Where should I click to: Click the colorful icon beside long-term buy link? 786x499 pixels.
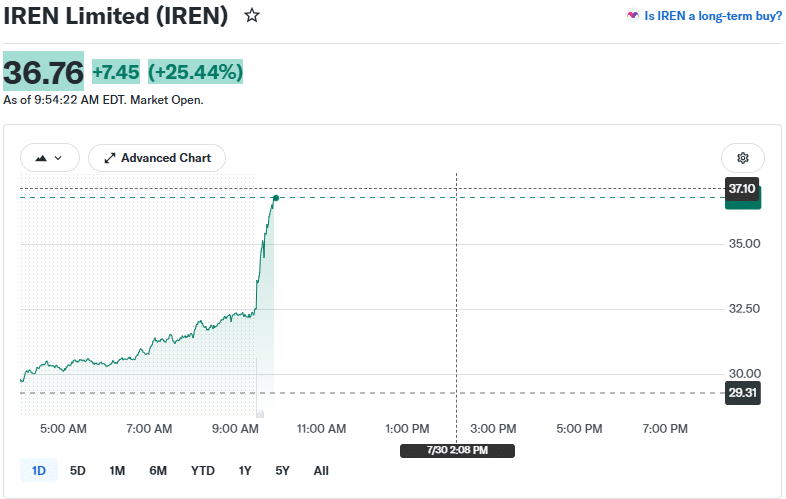pos(633,16)
